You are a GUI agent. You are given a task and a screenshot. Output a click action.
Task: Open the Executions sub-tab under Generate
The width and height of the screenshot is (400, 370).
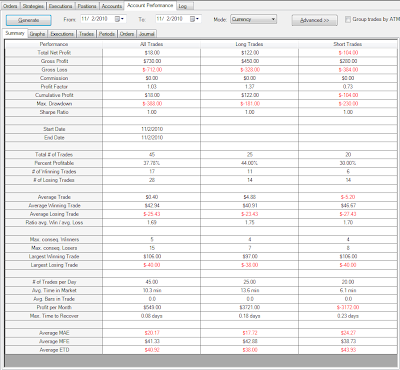tap(62, 34)
